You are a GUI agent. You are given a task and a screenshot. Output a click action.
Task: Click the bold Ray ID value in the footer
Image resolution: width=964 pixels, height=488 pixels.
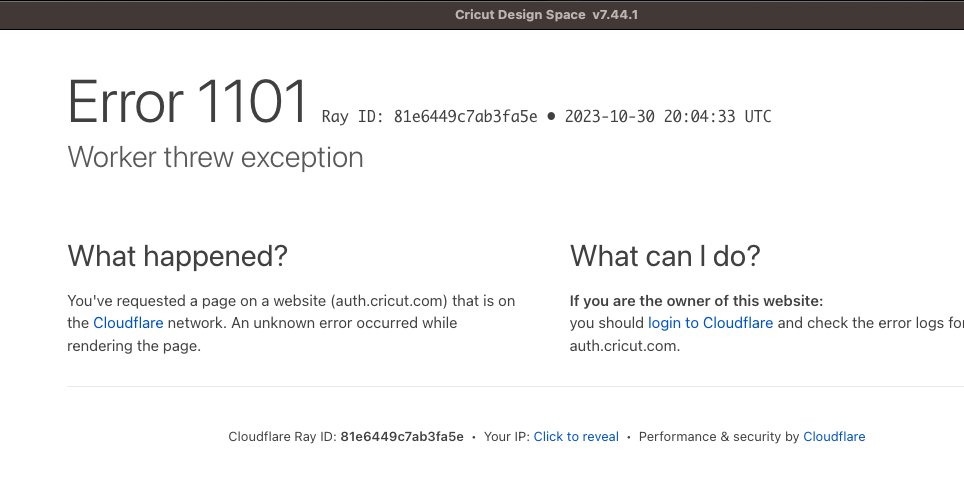pyautogui.click(x=402, y=437)
